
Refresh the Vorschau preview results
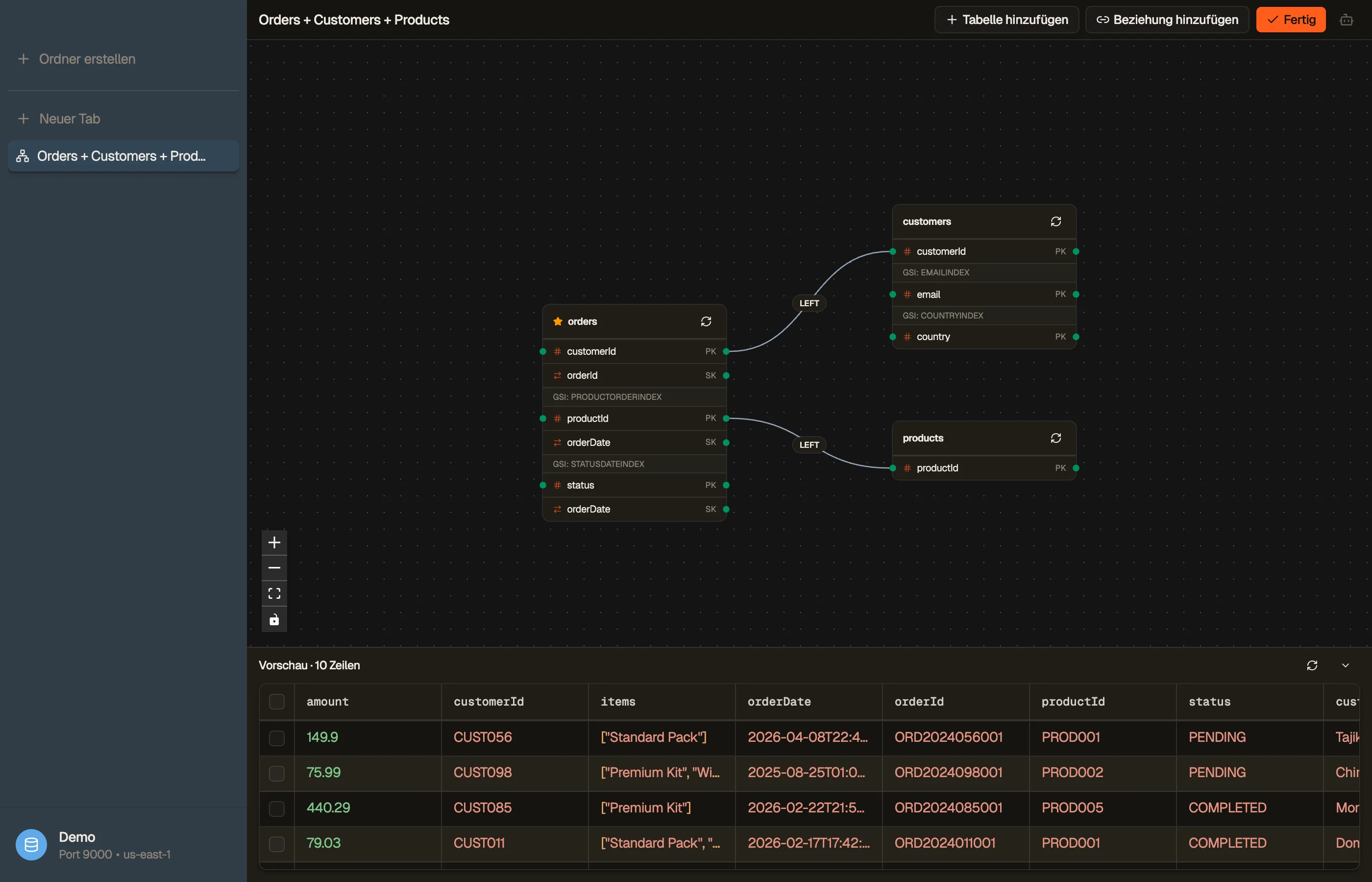click(1312, 665)
